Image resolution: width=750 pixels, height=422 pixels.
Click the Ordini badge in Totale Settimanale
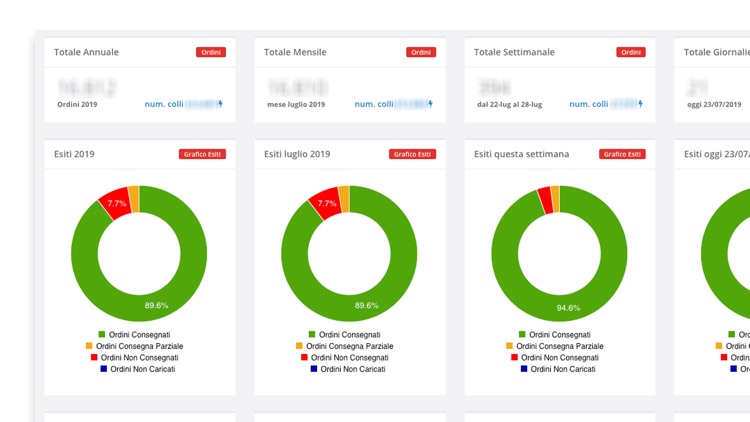point(631,52)
